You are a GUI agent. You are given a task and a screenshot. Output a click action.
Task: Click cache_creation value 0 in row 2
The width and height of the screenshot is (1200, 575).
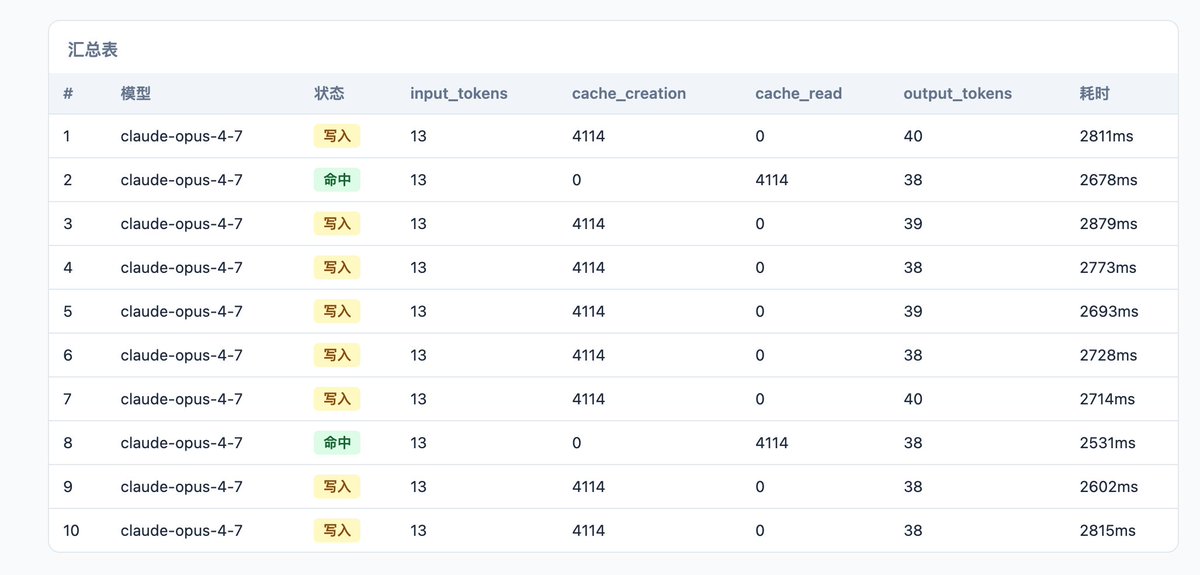(576, 180)
